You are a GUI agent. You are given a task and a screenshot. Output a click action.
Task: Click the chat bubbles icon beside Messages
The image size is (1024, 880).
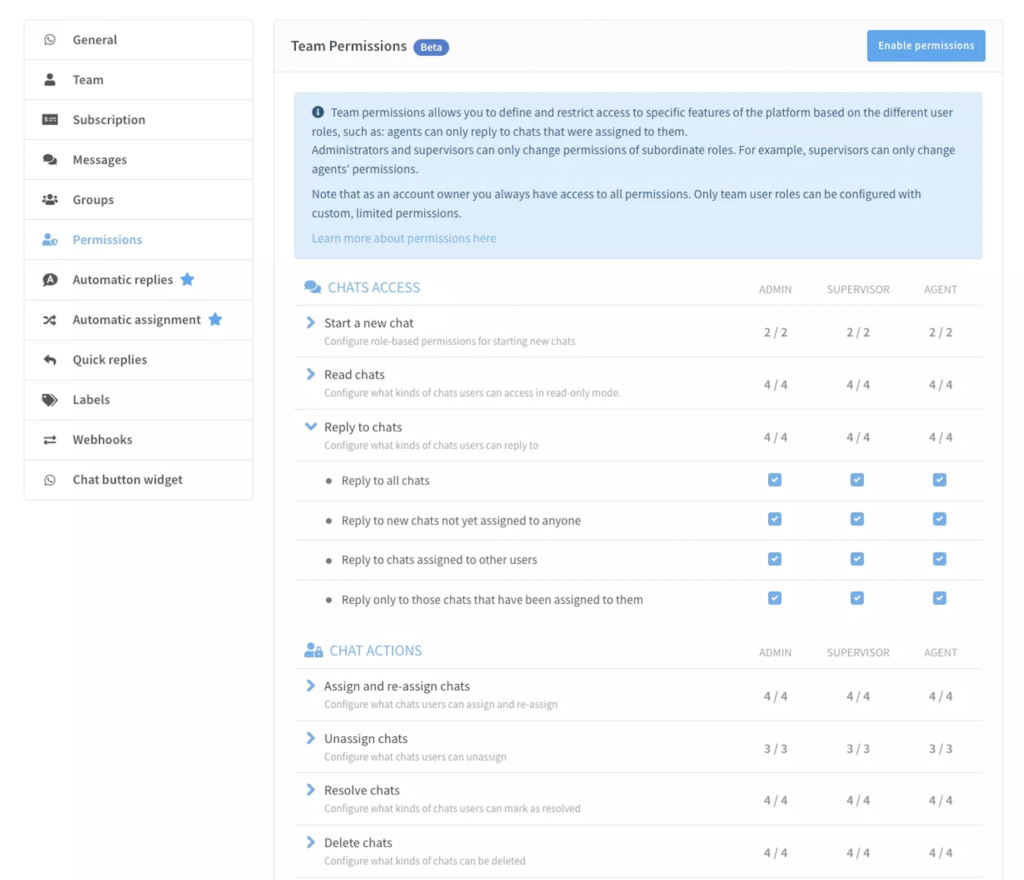[x=50, y=160]
